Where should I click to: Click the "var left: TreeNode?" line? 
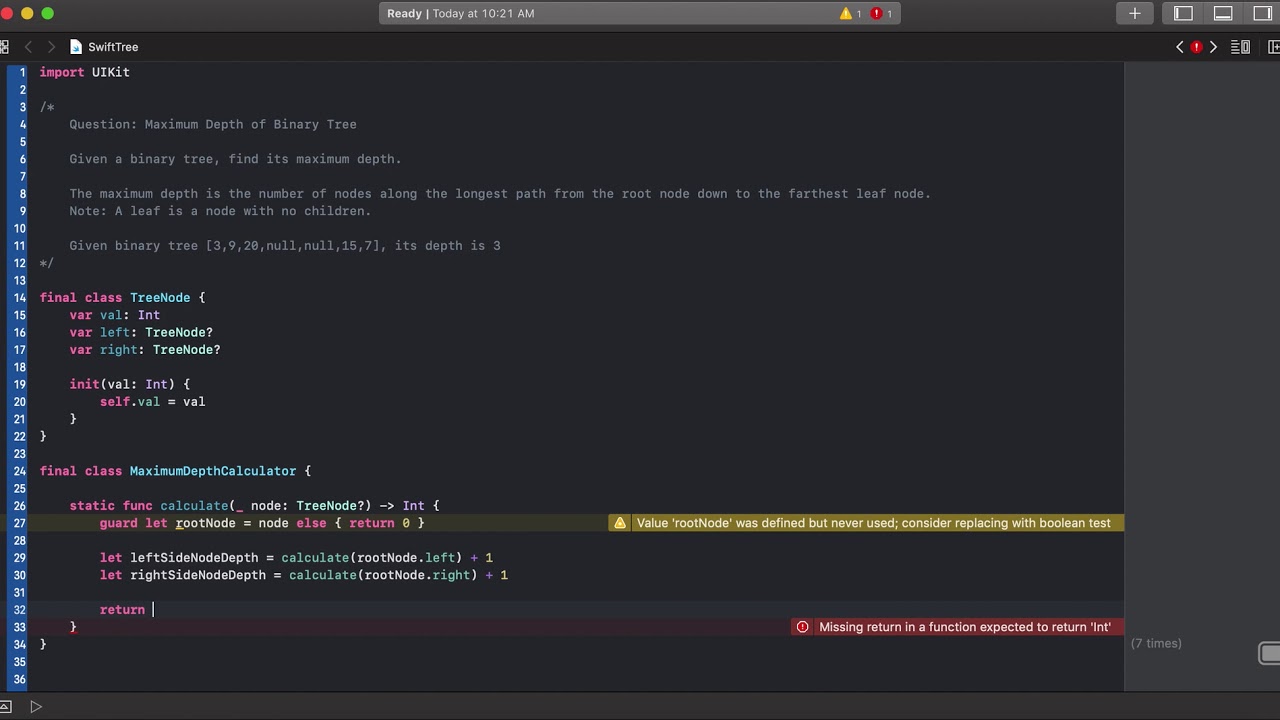pos(141,332)
